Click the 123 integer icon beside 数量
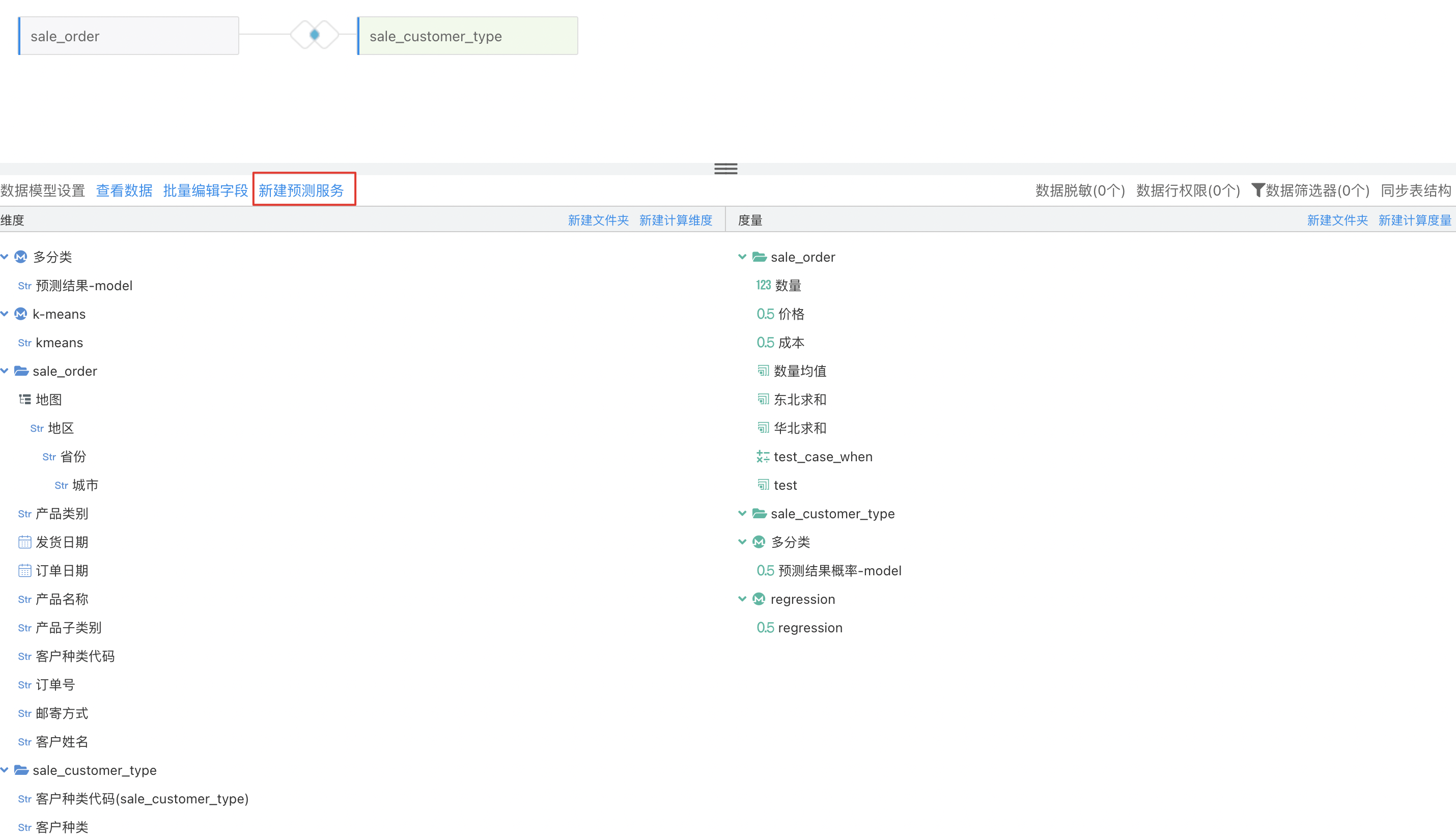The image size is (1456, 838). click(764, 285)
